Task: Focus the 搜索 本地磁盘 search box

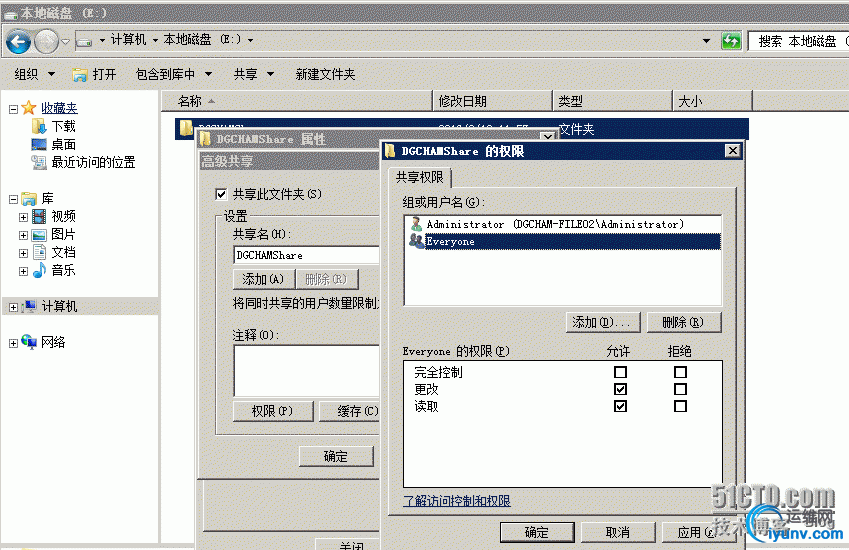Action: coord(798,41)
